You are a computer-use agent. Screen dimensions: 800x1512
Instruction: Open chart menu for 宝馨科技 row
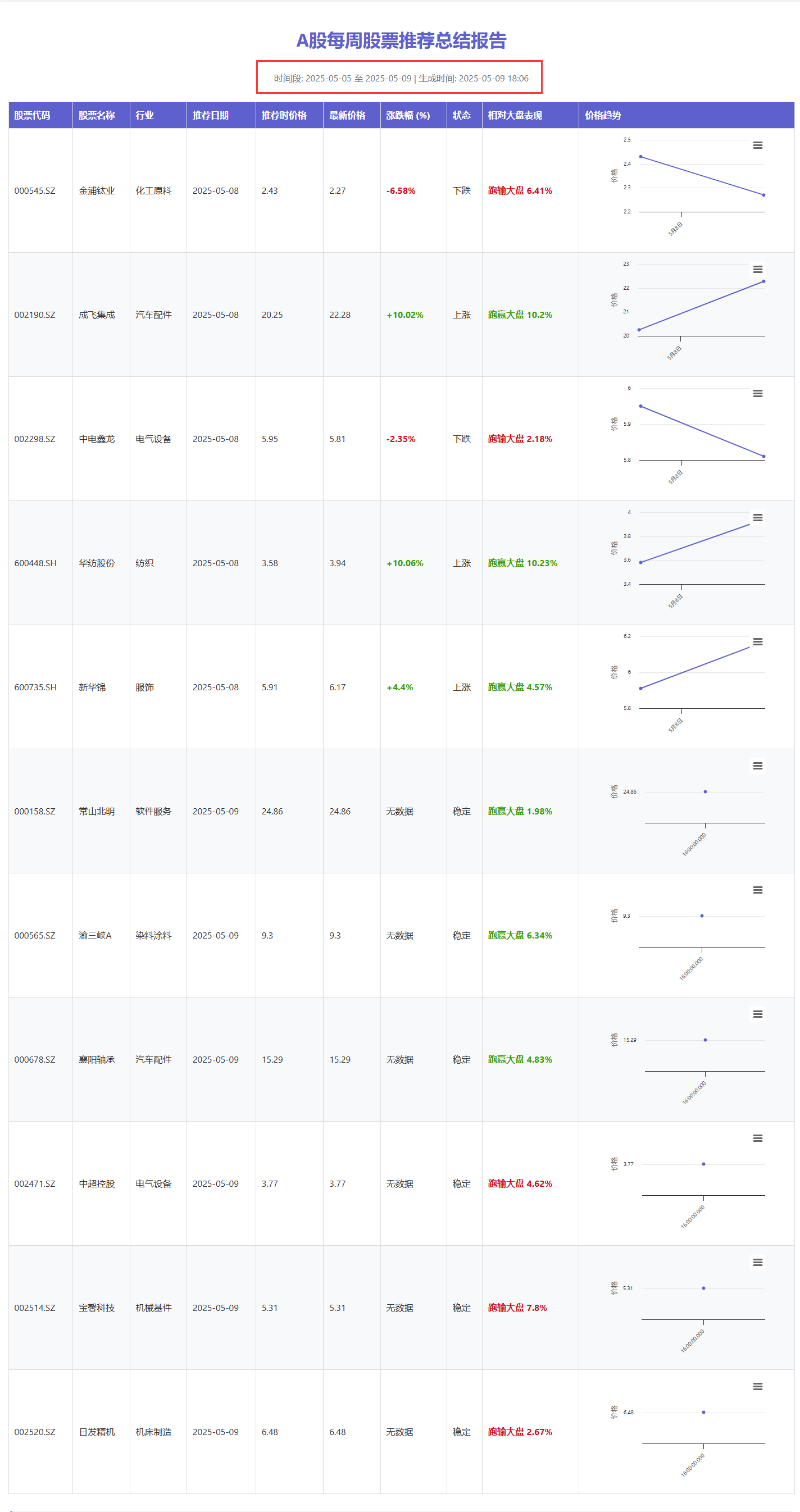point(758,1262)
